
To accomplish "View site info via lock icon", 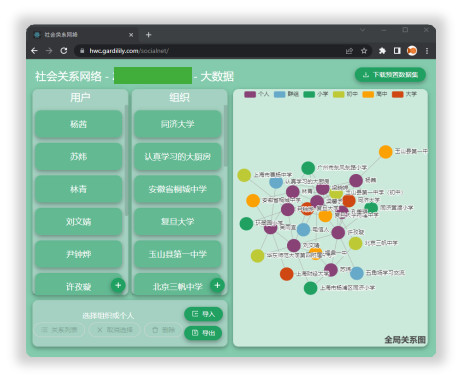I will click(82, 51).
